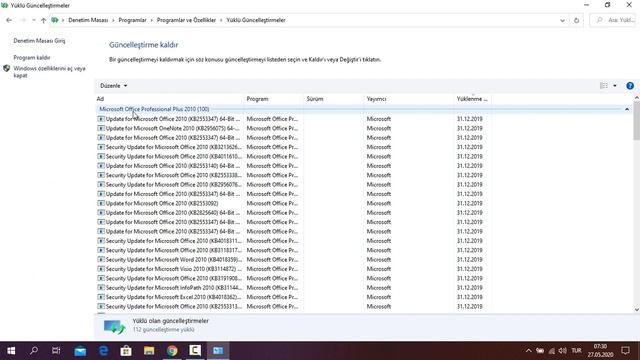Select Security Update for Office (KB3213626)
Image resolution: width=640 pixels, height=360 pixels.
tap(293, 147)
